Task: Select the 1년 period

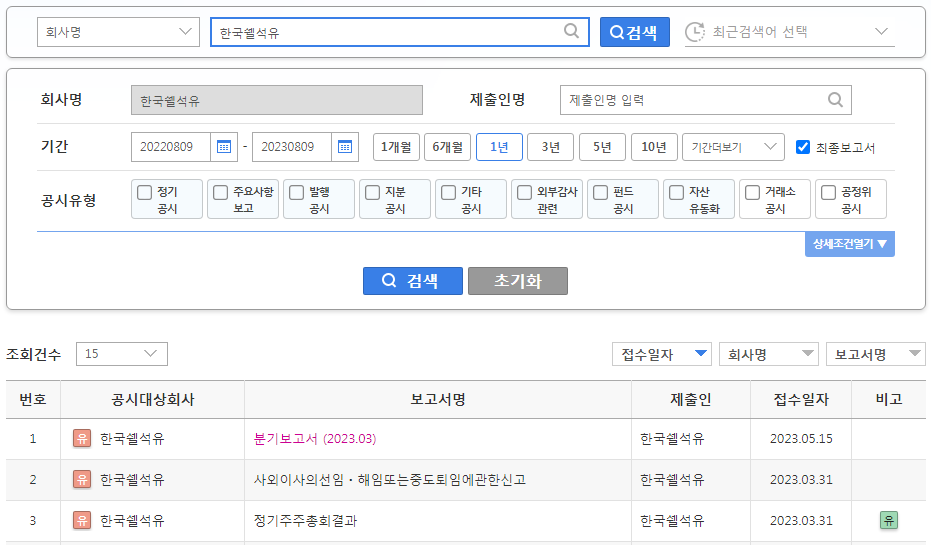Action: 499,147
